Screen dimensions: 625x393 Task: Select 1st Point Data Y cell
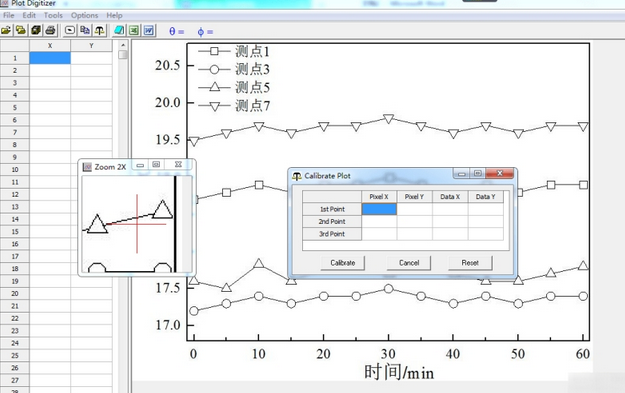[x=486, y=209]
